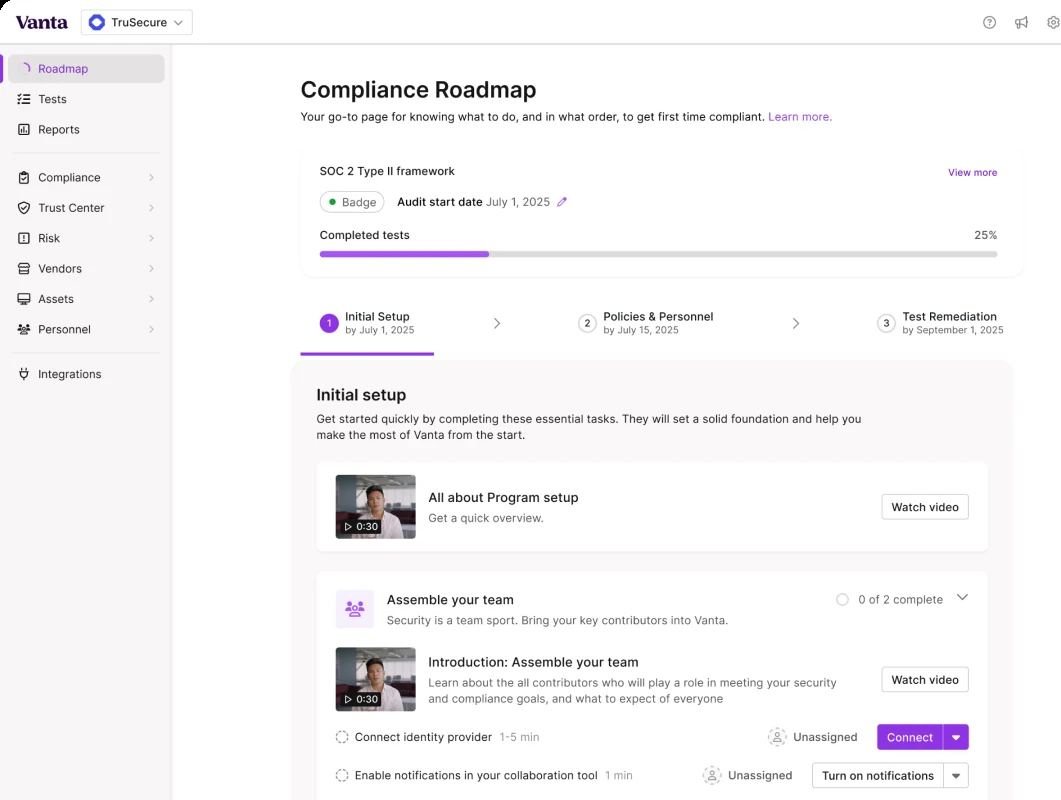The height and width of the screenshot is (800, 1061).
Task: Click Unassigned avatar for Connect identity provider
Action: (x=777, y=736)
